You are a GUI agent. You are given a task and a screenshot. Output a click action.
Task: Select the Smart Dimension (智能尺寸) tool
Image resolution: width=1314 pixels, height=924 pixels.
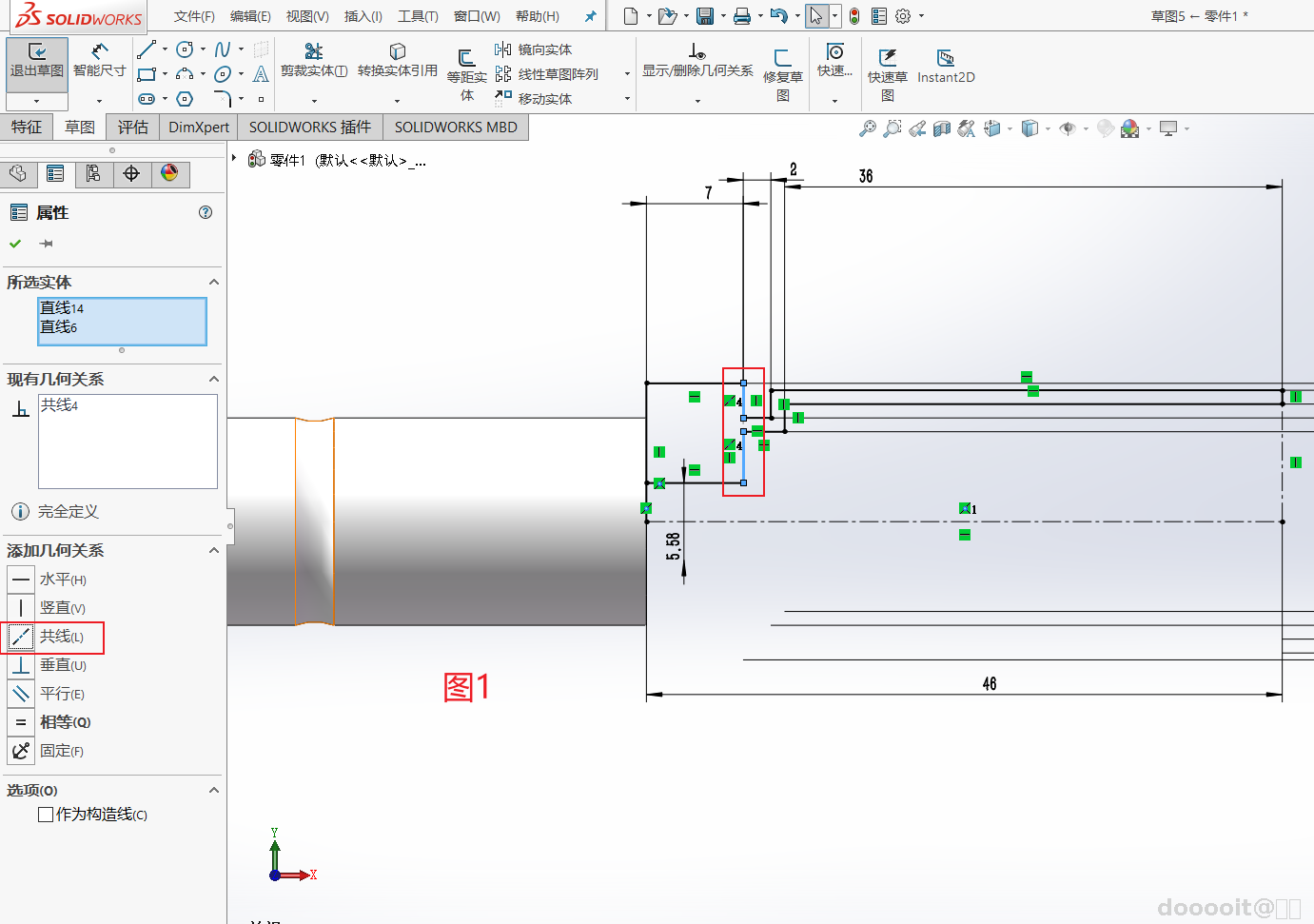(99, 61)
